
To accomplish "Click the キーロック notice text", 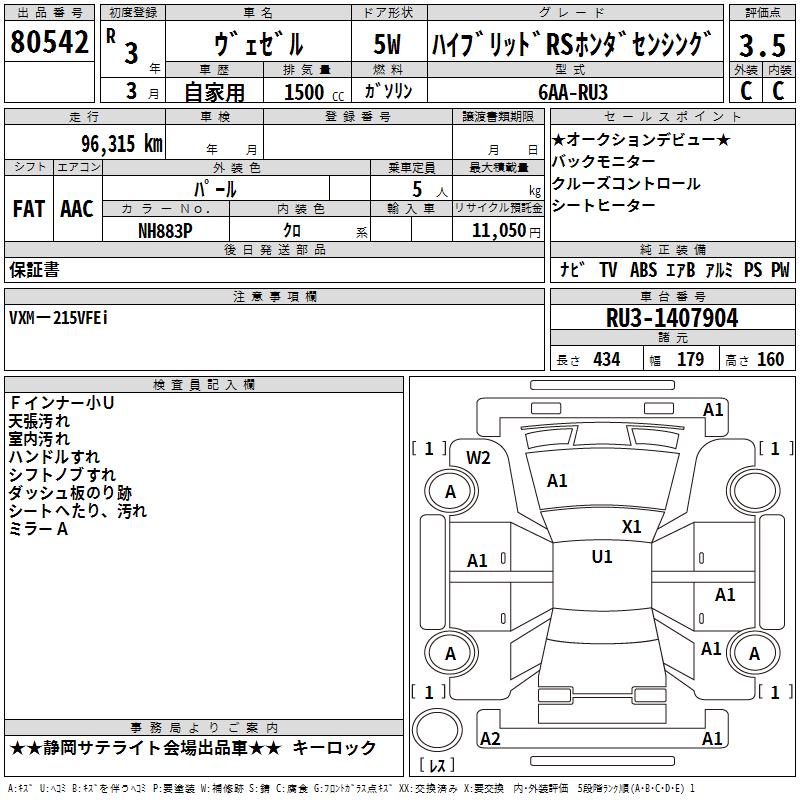I will (x=334, y=748).
